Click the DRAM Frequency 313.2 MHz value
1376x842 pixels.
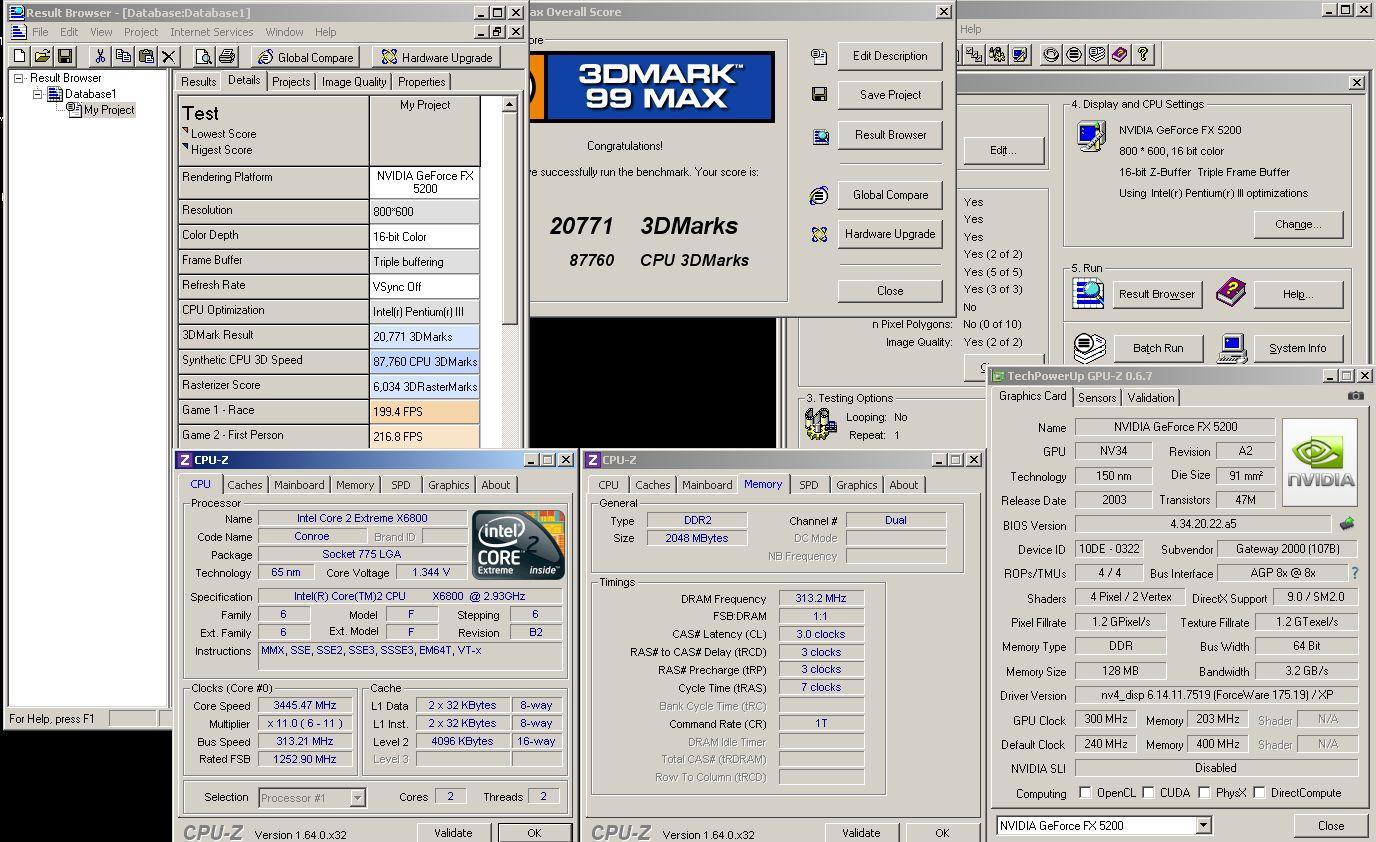pyautogui.click(x=821, y=598)
